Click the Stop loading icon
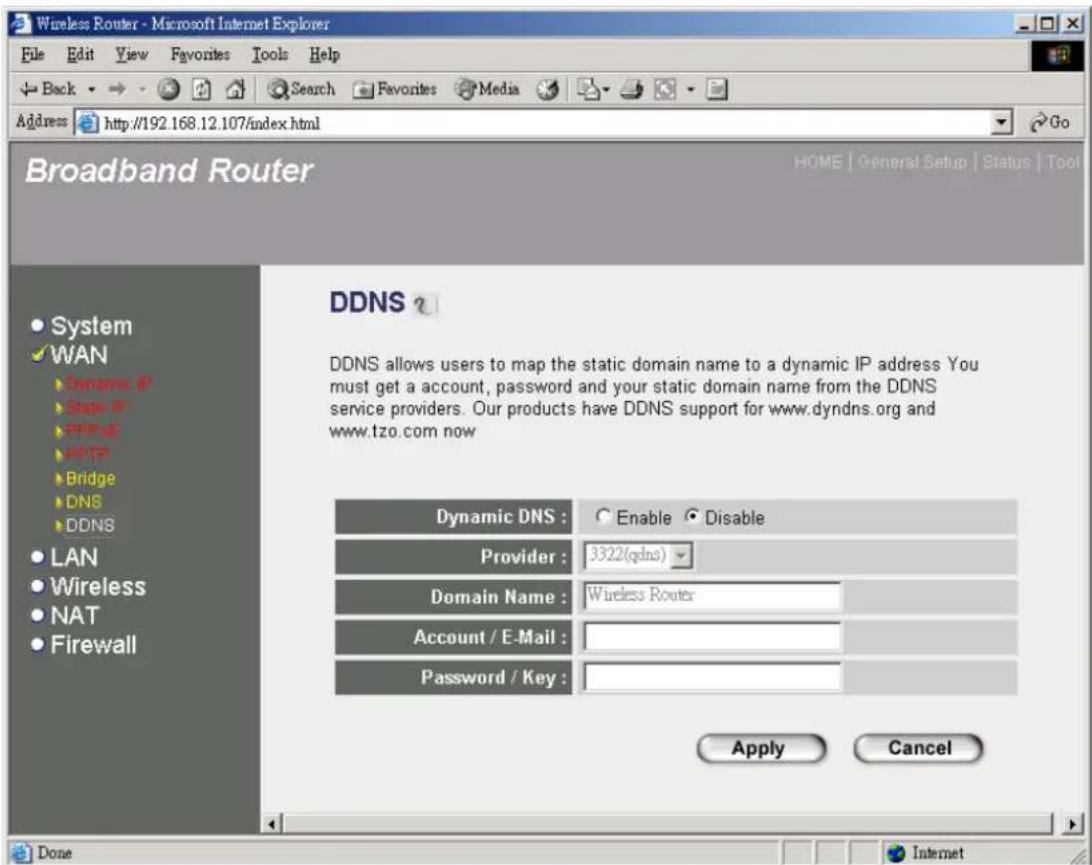 coord(169,89)
